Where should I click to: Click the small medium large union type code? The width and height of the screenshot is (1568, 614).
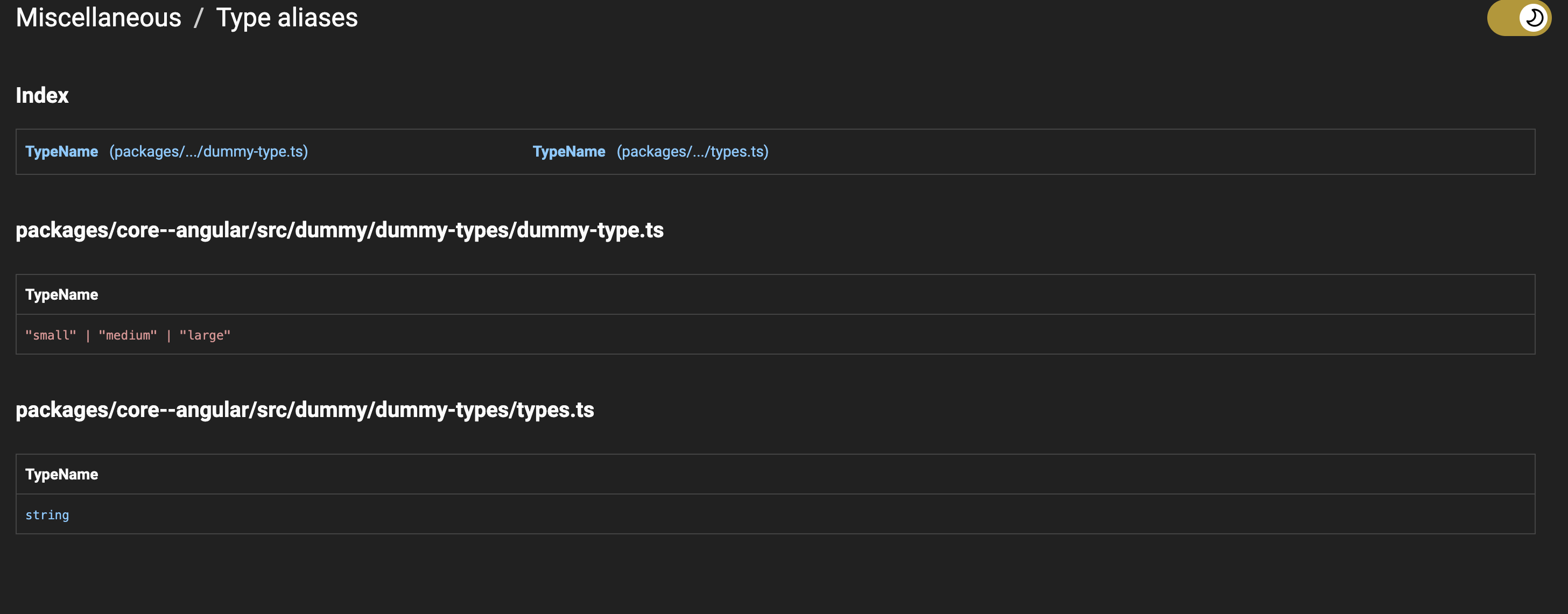click(x=128, y=335)
